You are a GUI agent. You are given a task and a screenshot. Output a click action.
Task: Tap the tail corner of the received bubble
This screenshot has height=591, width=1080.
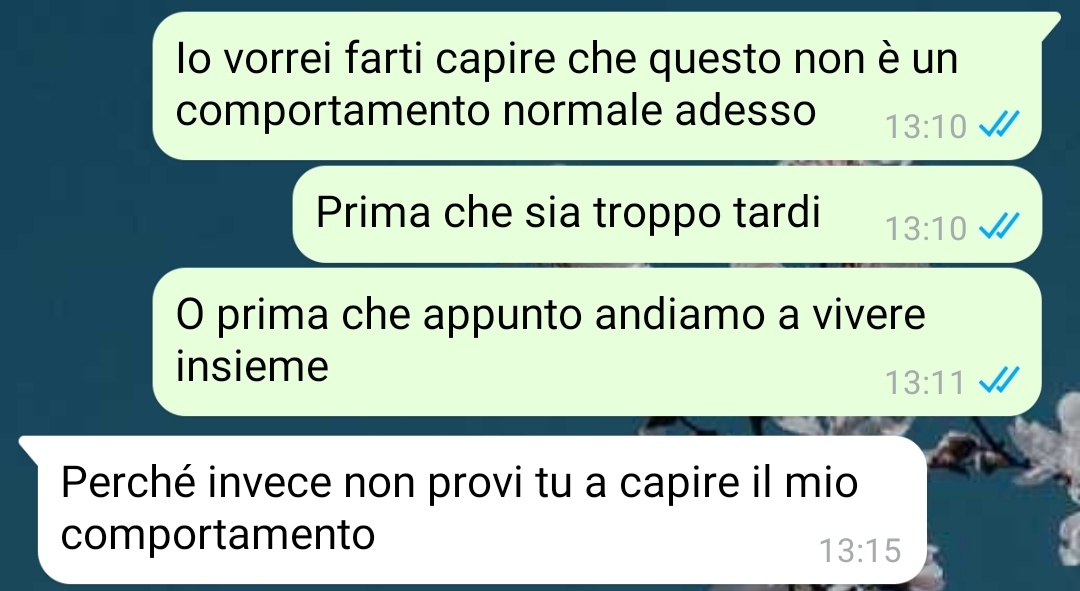point(30,446)
